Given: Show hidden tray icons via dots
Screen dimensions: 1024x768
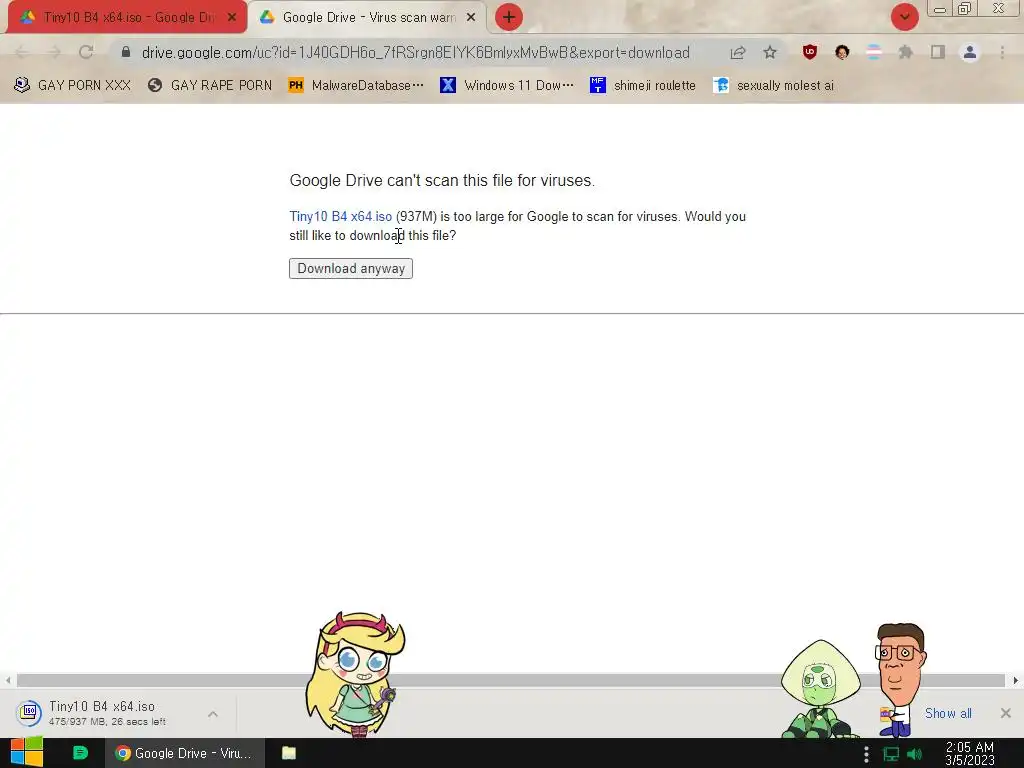Looking at the screenshot, I should 866,754.
